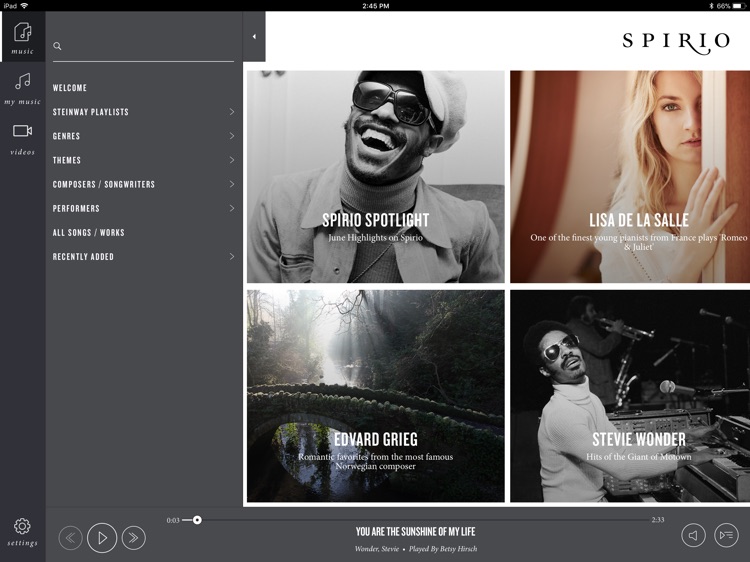Open Steinway Playlists menu item

click(143, 112)
